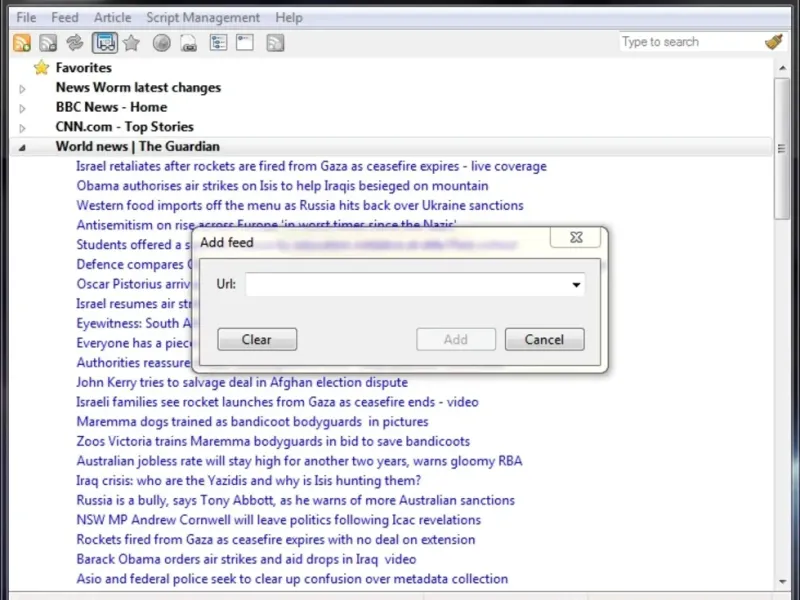The width and height of the screenshot is (800, 600).
Task: Expand the CNN.com - Top Stories feed
Action: [x=22, y=127]
